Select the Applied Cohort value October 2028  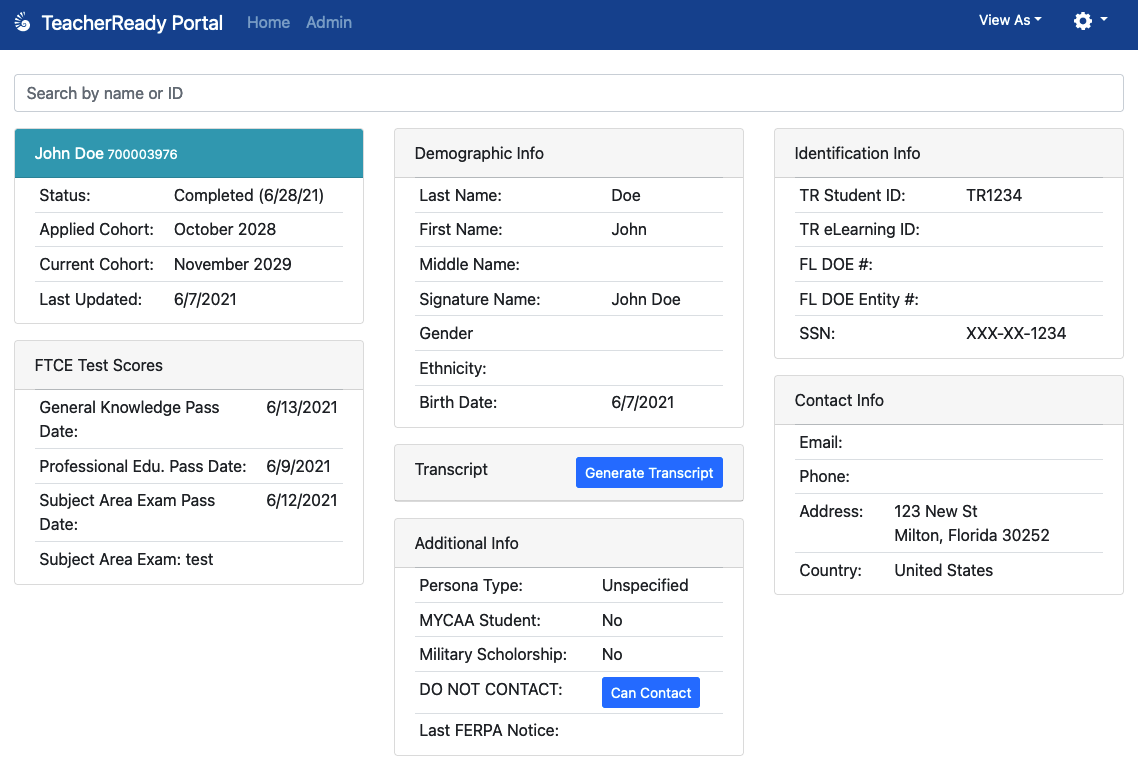point(225,229)
